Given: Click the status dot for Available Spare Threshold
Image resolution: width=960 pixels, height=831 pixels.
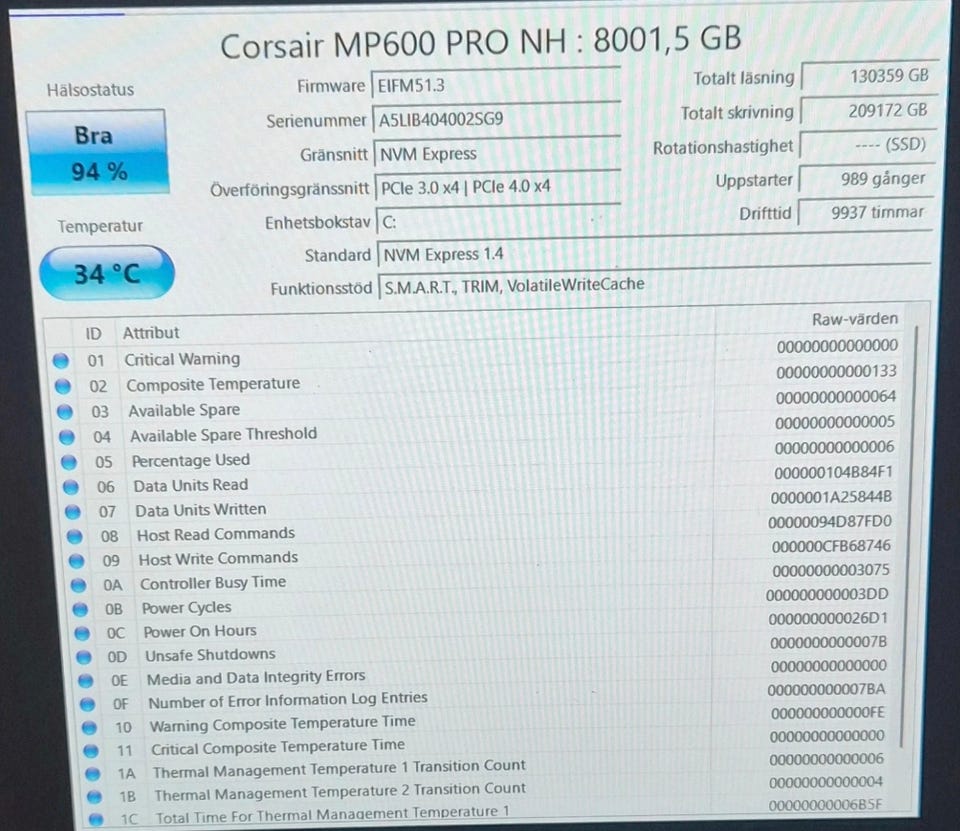Looking at the screenshot, I should 66,437.
